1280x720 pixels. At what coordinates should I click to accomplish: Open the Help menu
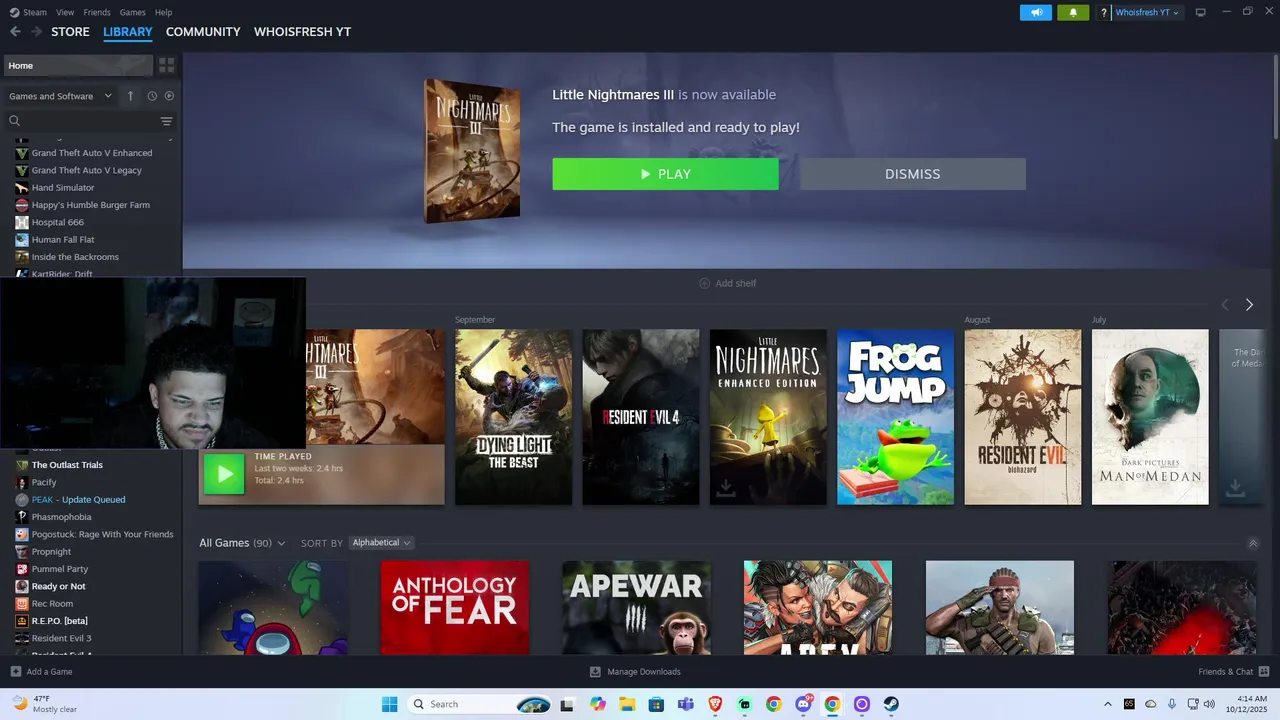(x=163, y=12)
